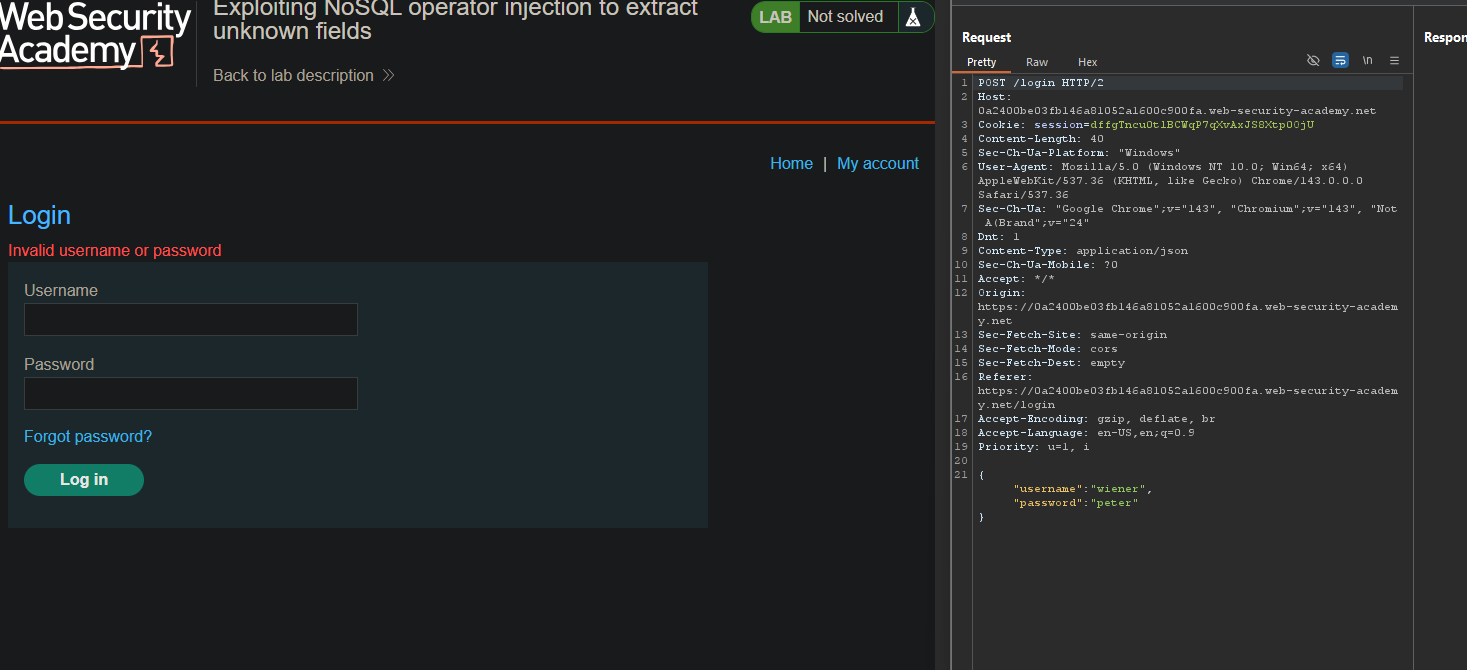Click the Forgot password? link

[88, 437]
